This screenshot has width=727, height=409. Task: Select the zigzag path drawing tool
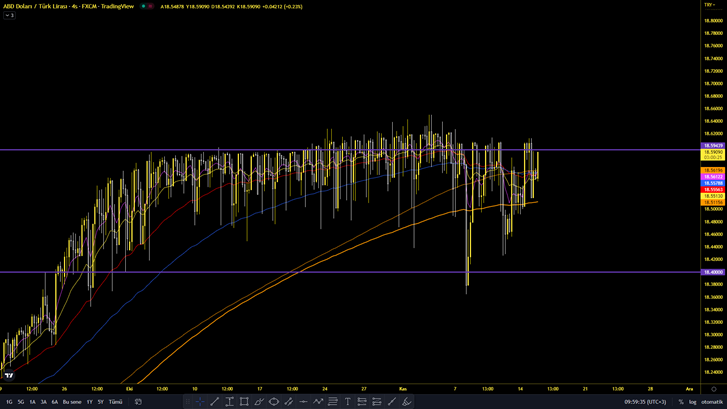click(318, 402)
